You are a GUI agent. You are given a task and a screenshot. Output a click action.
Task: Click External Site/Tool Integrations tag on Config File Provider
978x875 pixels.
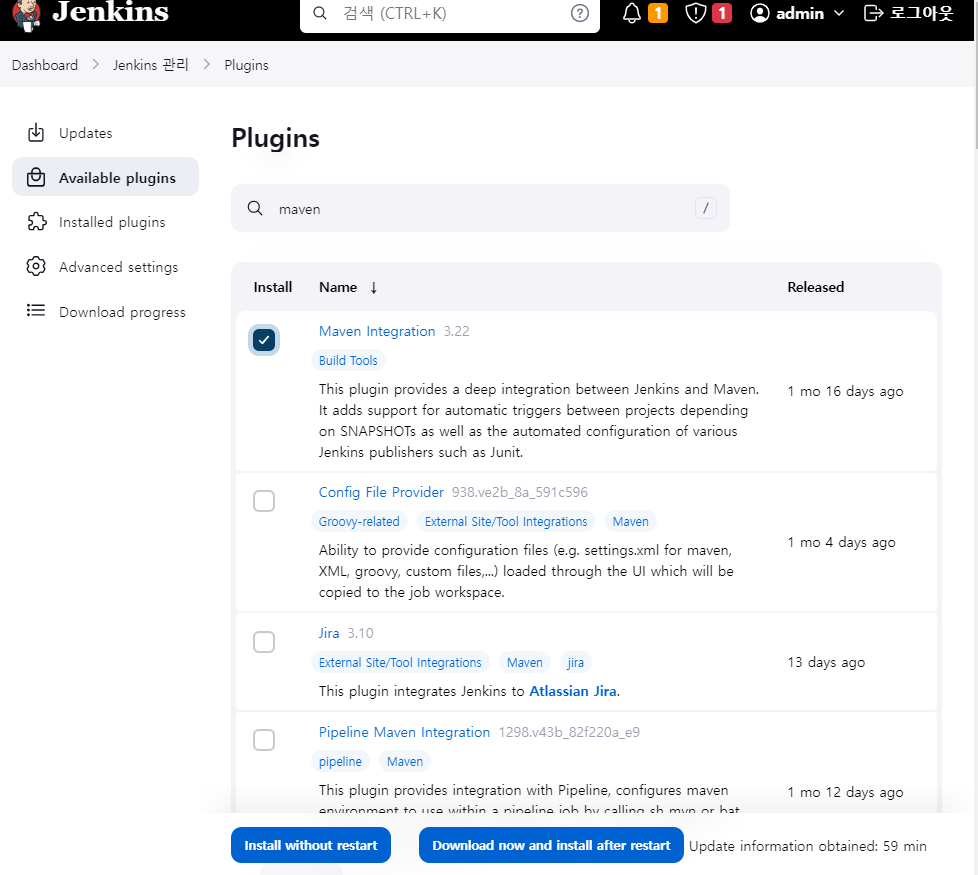(x=506, y=521)
